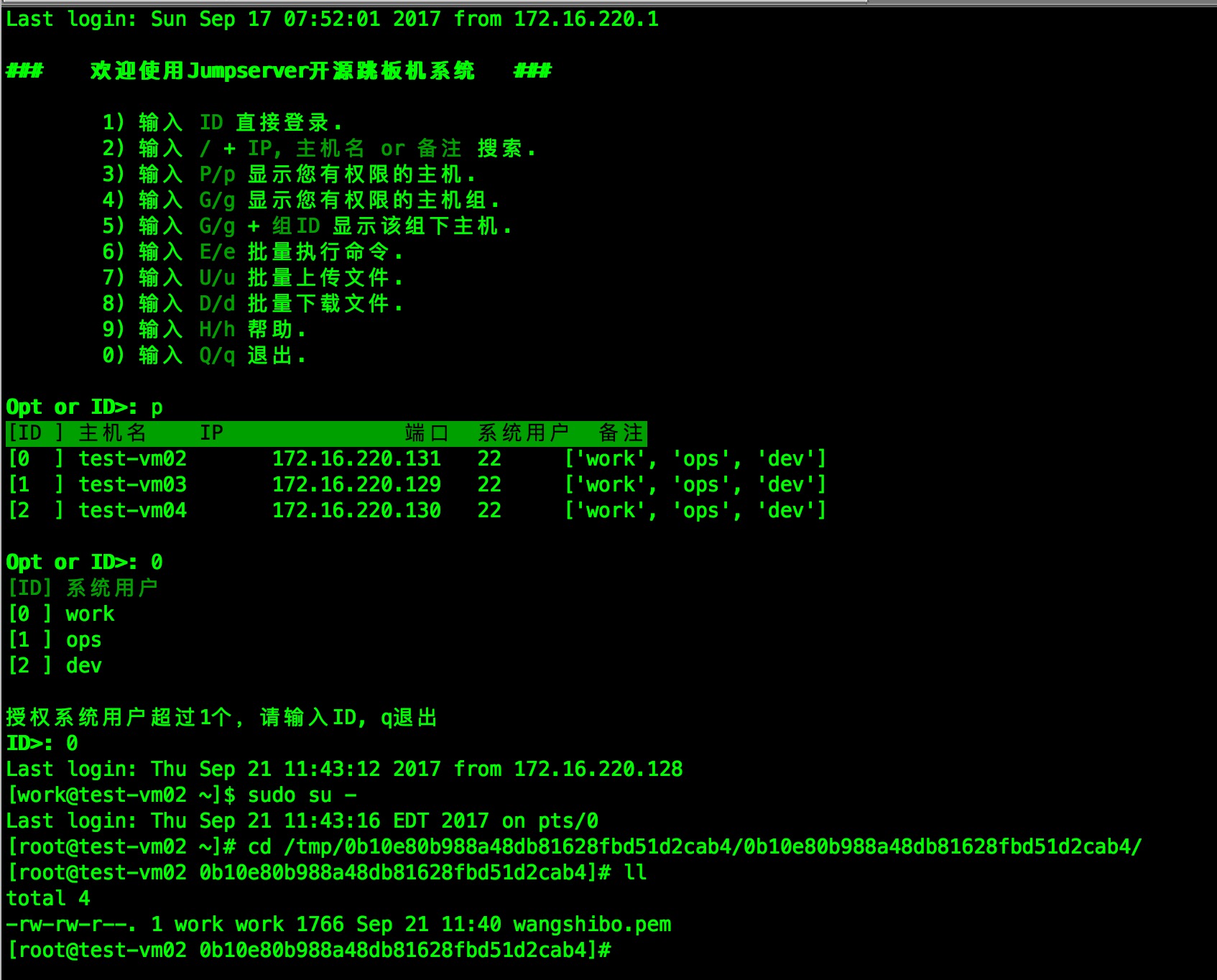Click the Jumpserver welcome banner text
Image resolution: width=1217 pixels, height=980 pixels.
click(x=279, y=70)
